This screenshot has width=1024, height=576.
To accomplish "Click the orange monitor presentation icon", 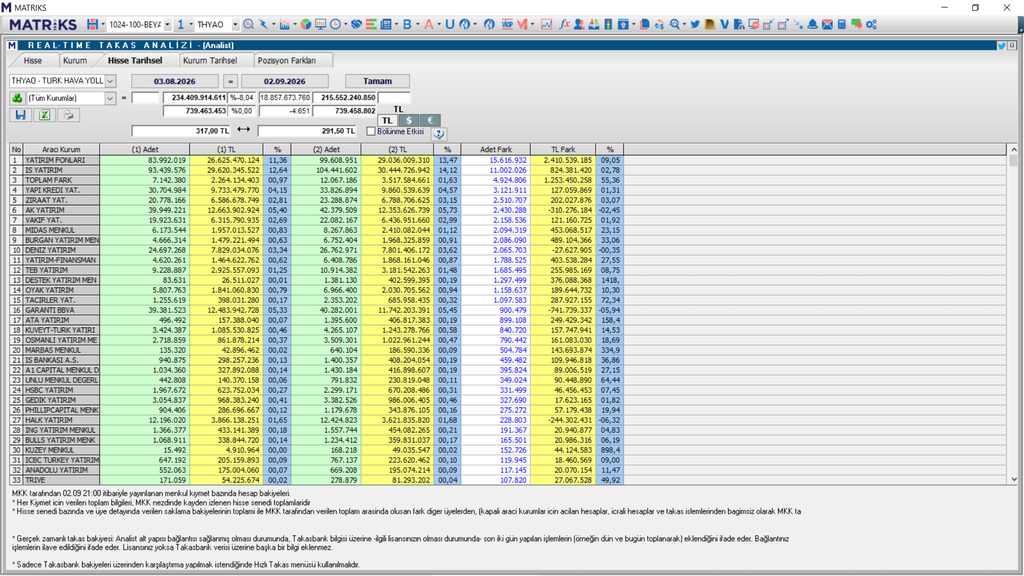I will click(x=320, y=24).
